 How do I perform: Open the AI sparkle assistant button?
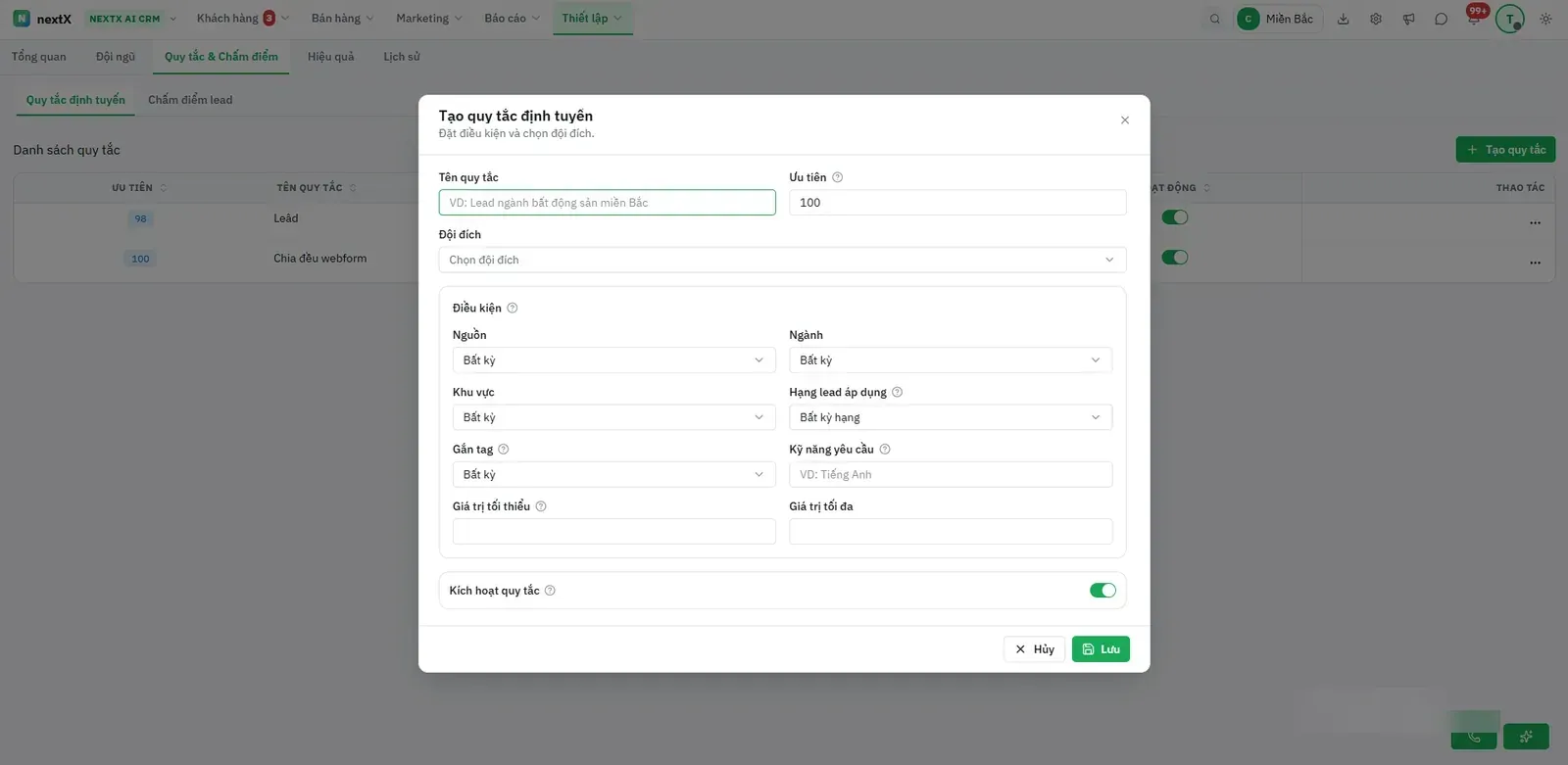[x=1526, y=737]
